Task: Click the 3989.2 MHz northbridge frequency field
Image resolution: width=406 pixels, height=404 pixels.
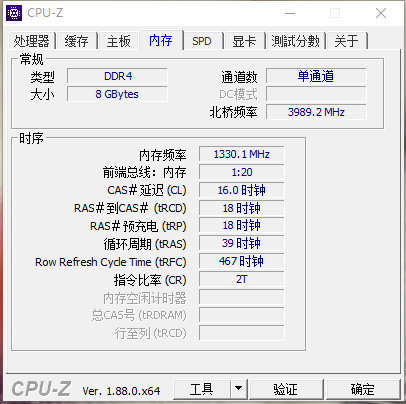Action: point(316,112)
